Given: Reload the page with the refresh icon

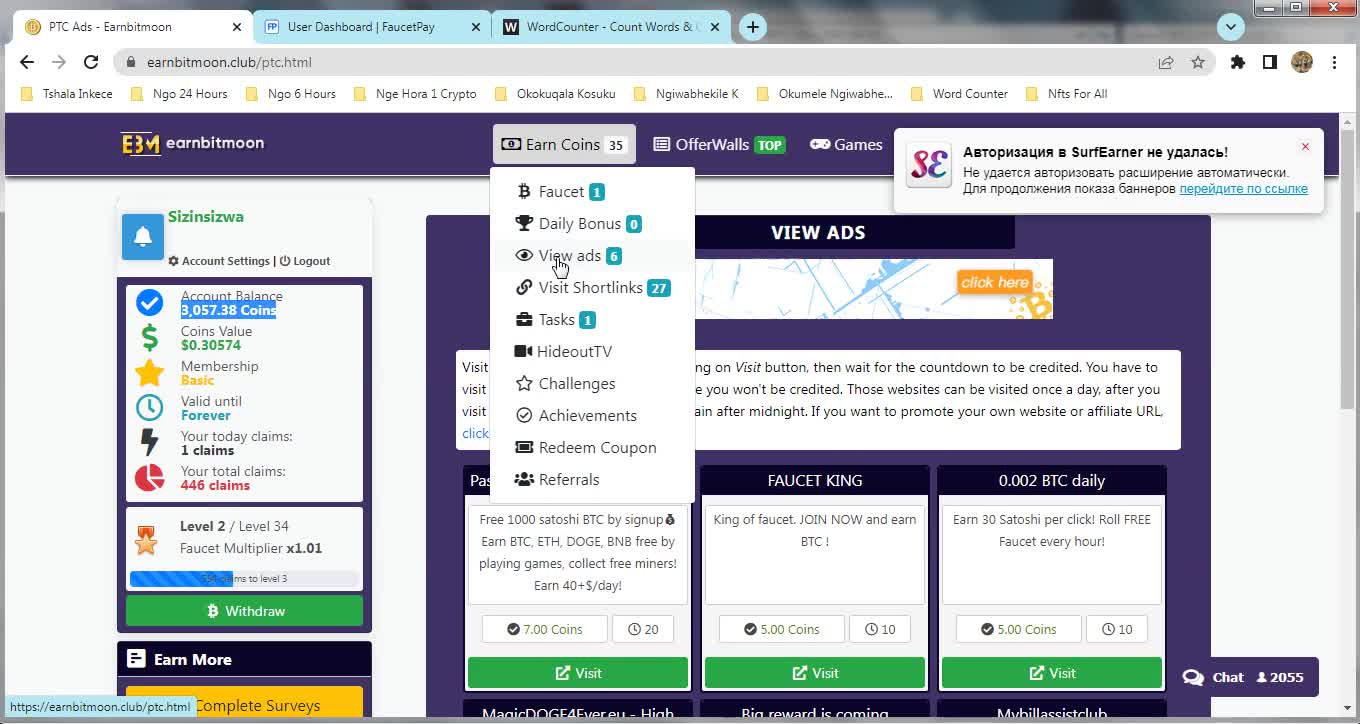Looking at the screenshot, I should (x=91, y=62).
